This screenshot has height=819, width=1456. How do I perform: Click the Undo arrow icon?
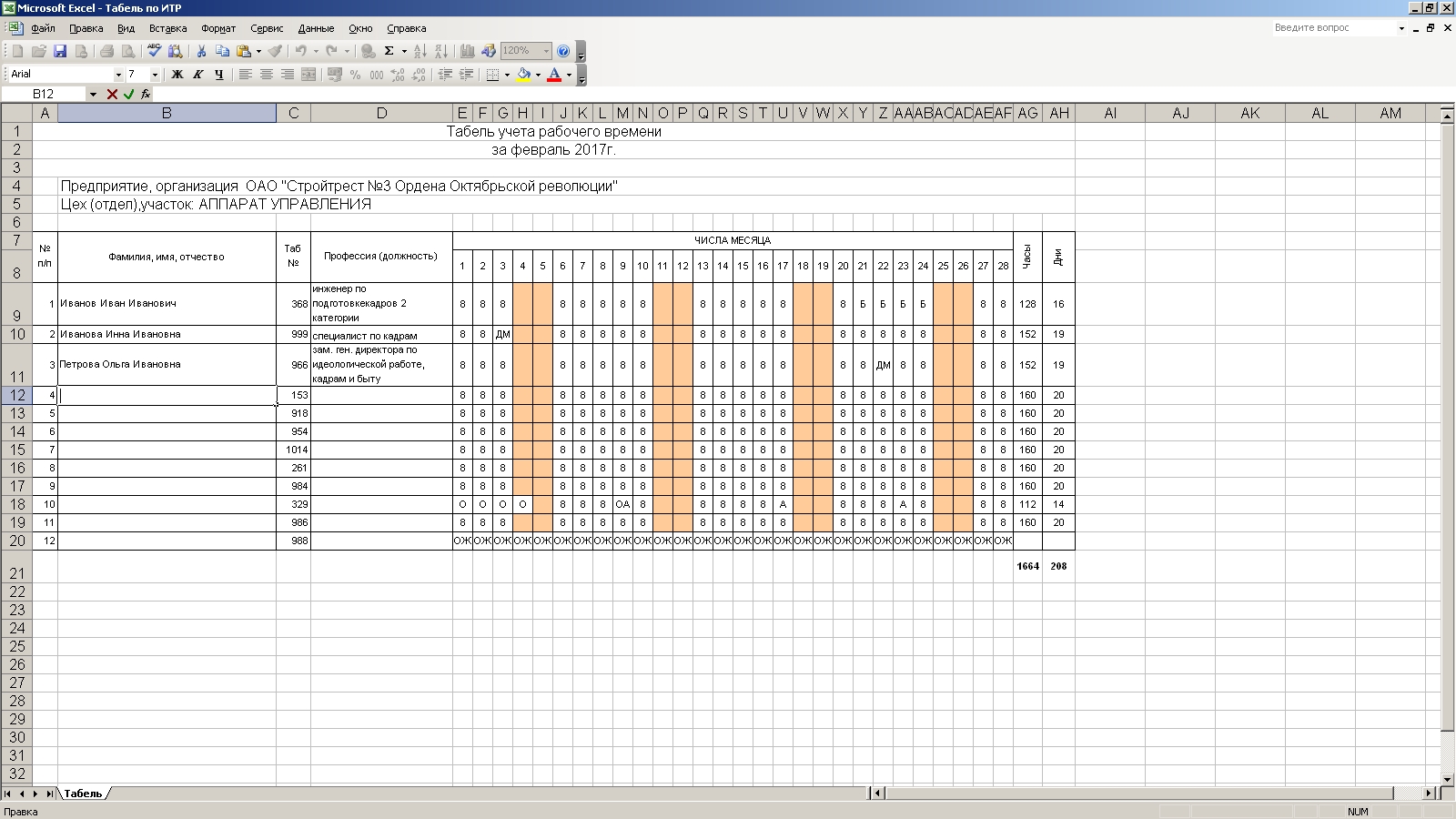(300, 51)
